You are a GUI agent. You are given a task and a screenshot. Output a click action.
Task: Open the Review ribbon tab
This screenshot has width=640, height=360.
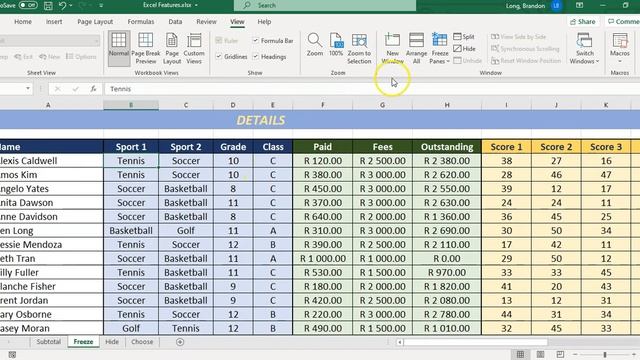(x=207, y=22)
